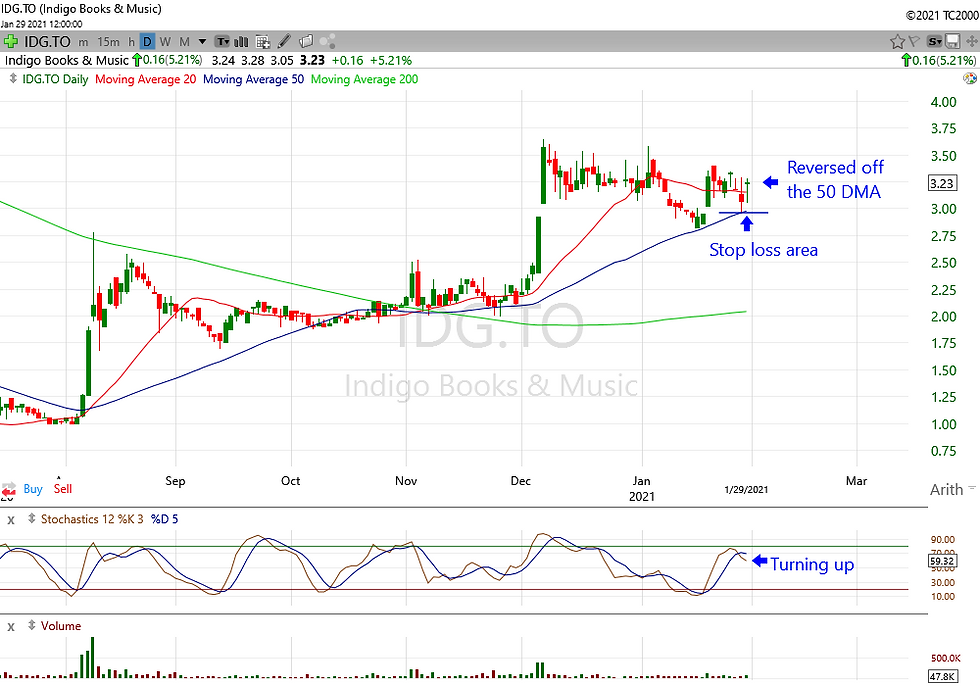
Task: Click the 3.23 current price tag
Action: click(941, 184)
